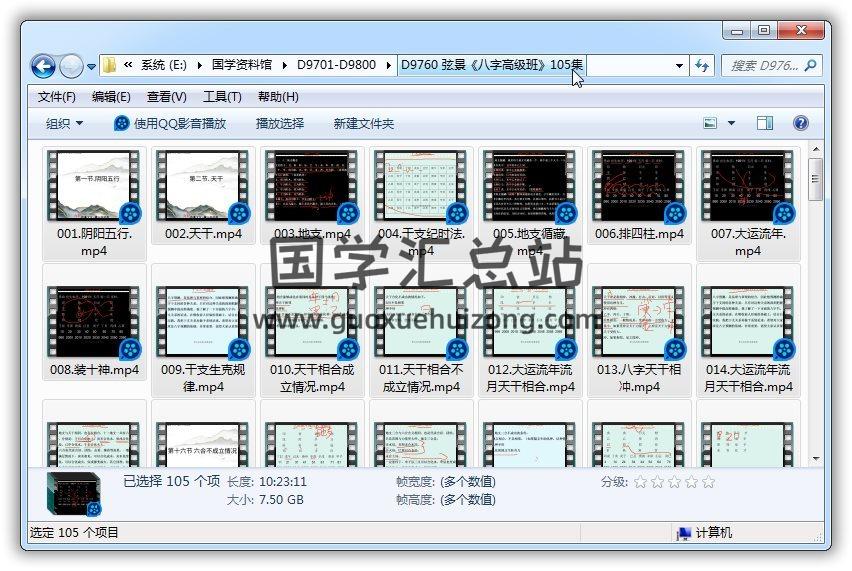The image size is (852, 571).
Task: Click the file name 012.大运流年流月天干相合.mp4
Action: click(530, 378)
